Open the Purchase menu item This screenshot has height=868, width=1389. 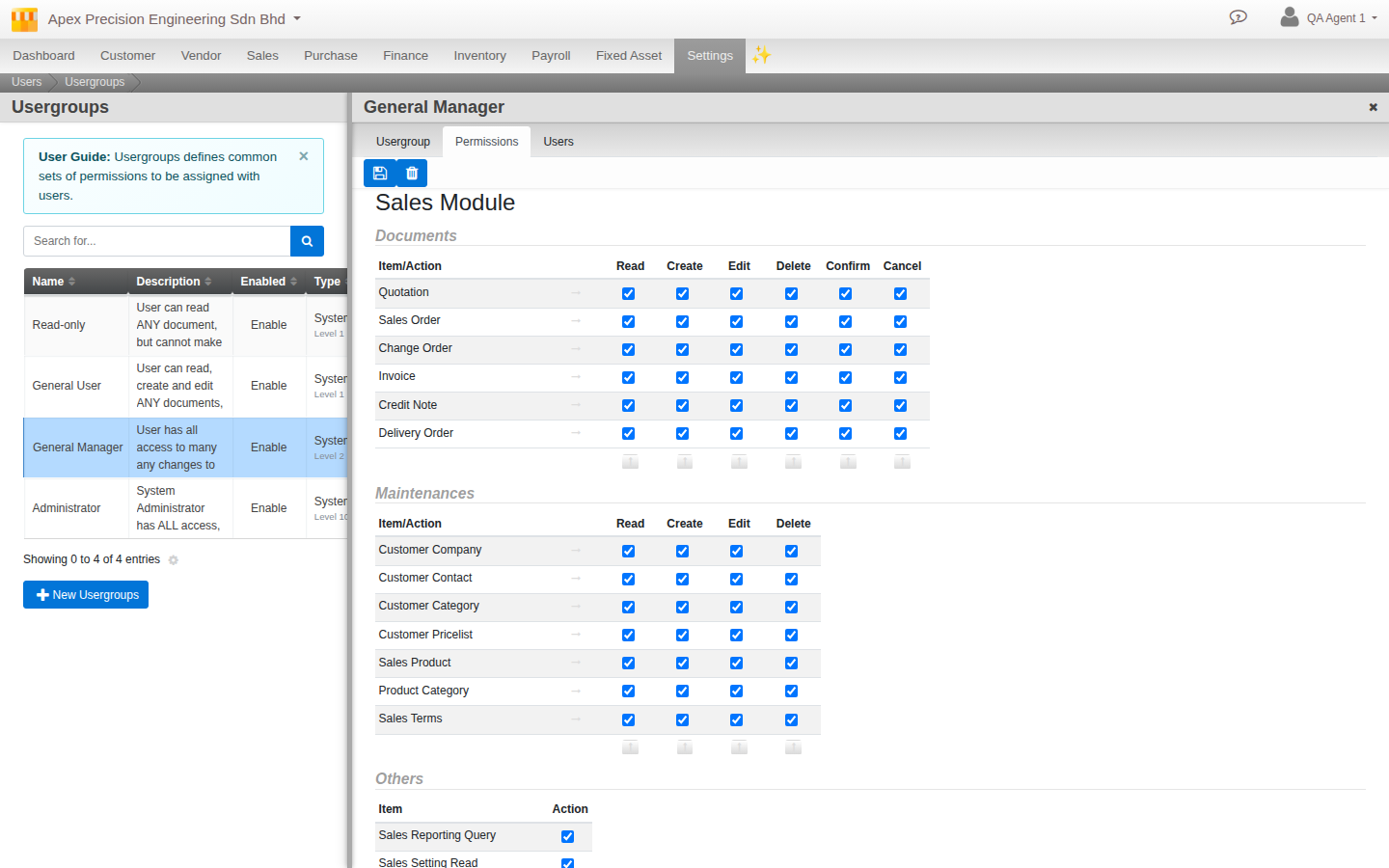331,56
